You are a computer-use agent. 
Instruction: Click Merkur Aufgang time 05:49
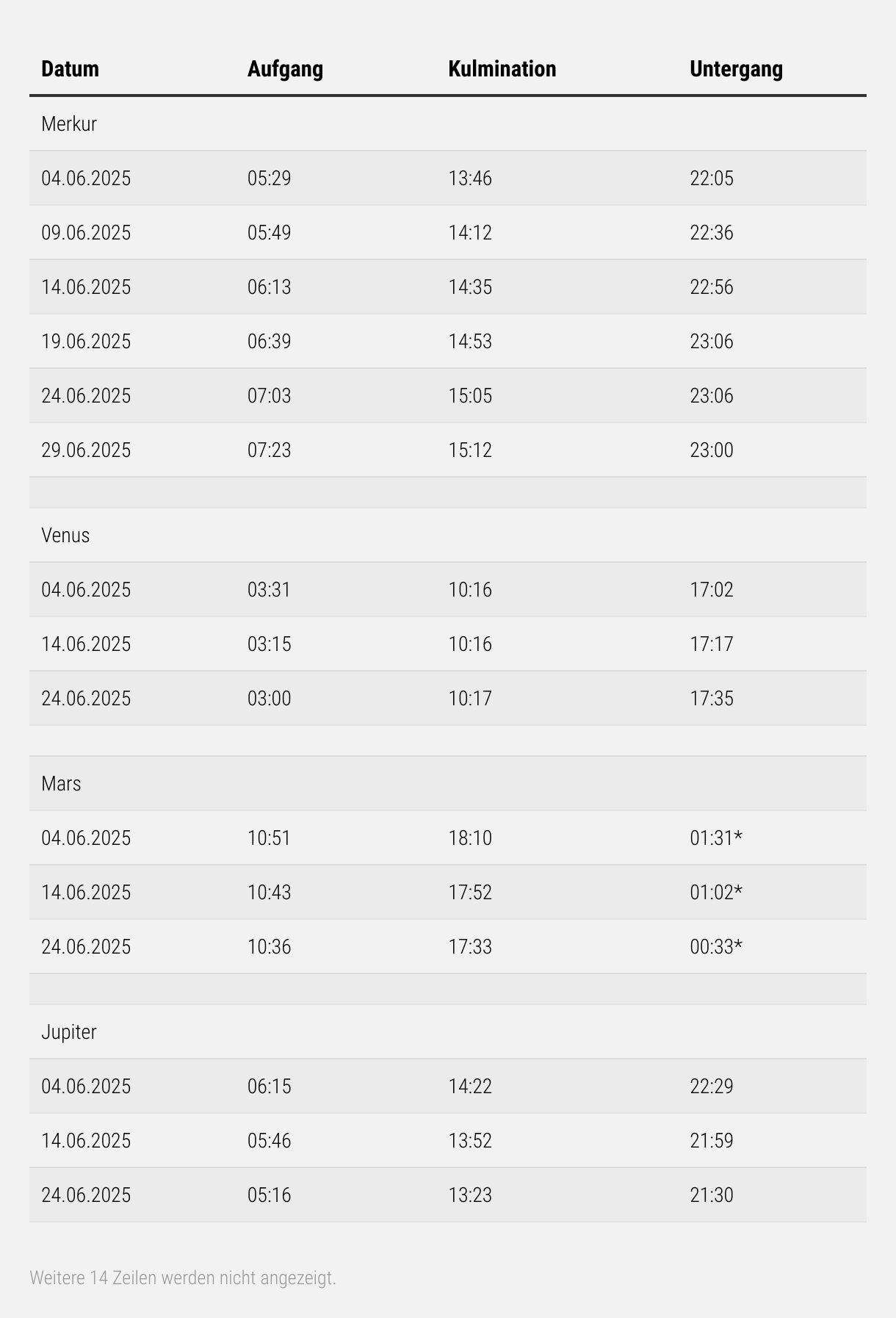[x=269, y=233]
